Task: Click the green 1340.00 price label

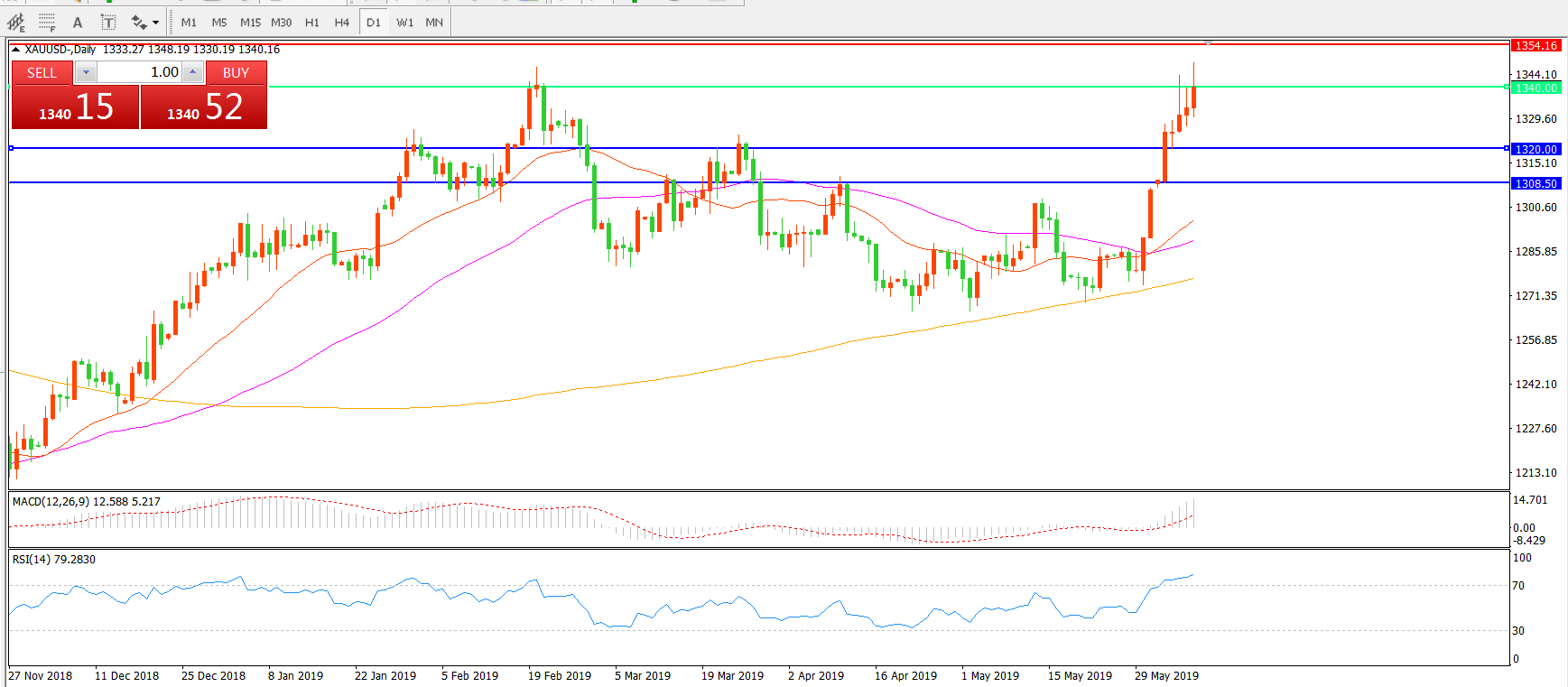Action: [x=1536, y=88]
